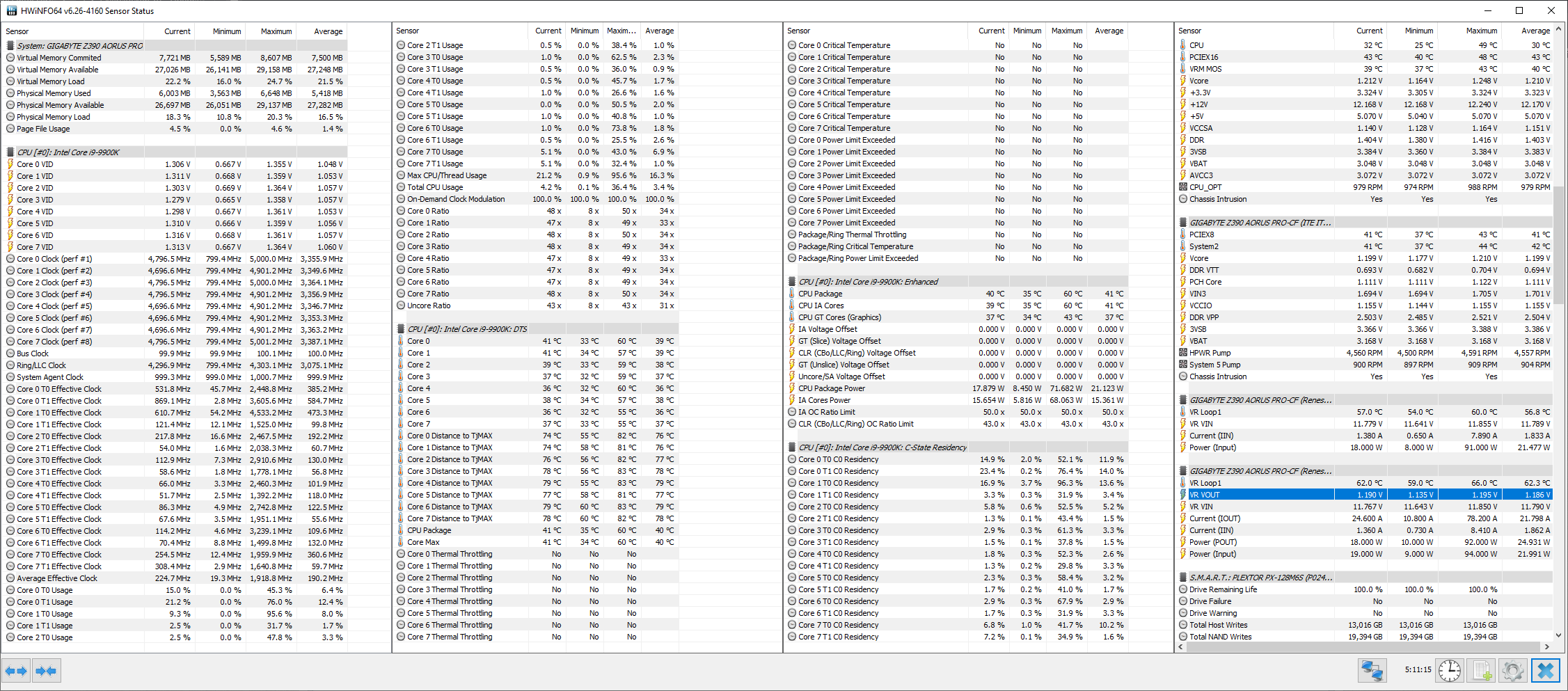Select the Ring/LLC Clock row
This screenshot has width=1568, height=691.
pos(175,365)
